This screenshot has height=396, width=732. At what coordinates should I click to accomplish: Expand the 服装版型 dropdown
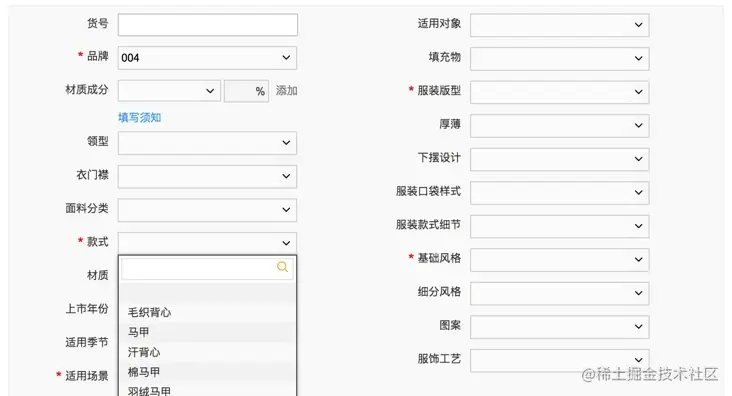[x=559, y=92]
